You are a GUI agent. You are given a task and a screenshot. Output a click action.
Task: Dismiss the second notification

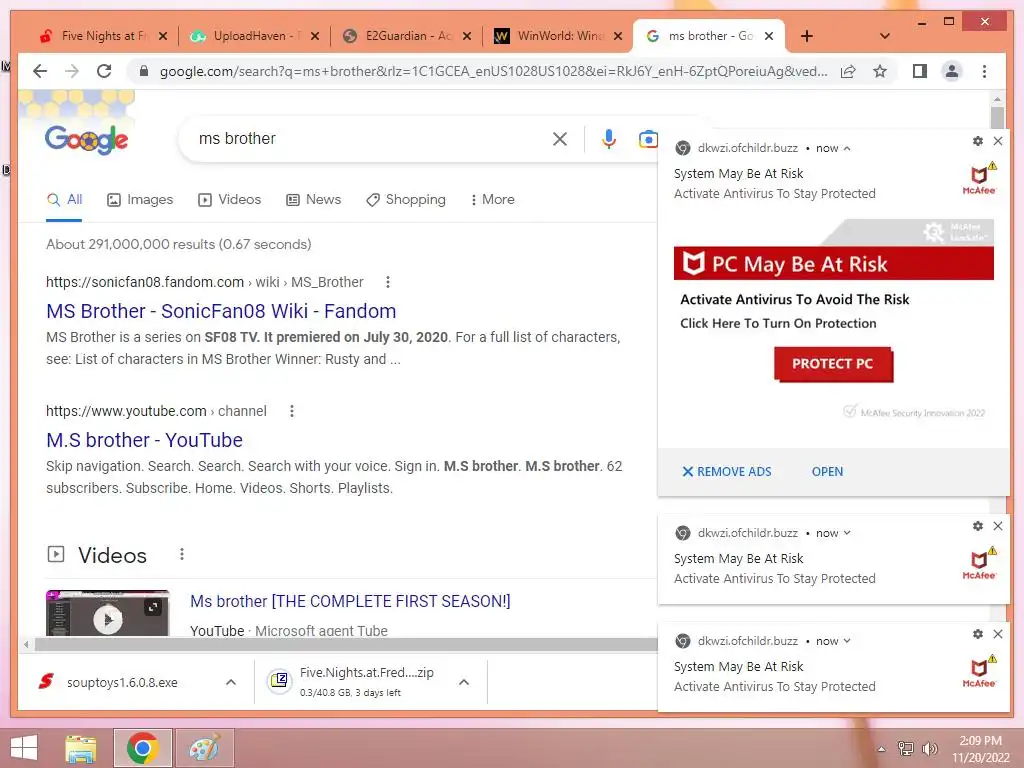(x=998, y=526)
